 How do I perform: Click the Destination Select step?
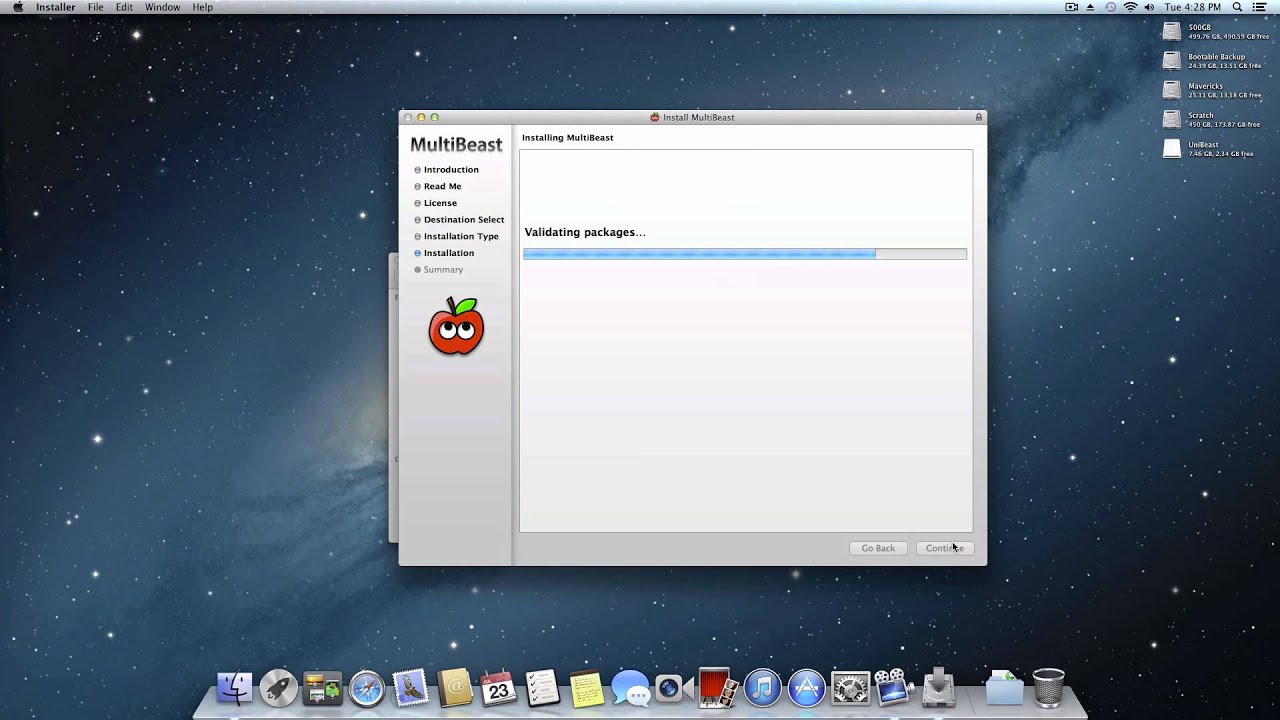click(x=464, y=220)
